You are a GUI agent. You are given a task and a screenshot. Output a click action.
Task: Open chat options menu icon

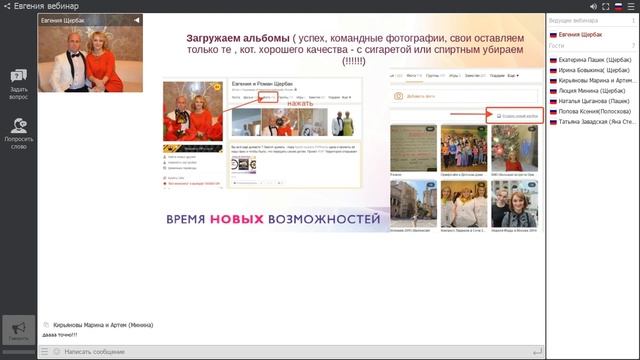[x=44, y=351]
